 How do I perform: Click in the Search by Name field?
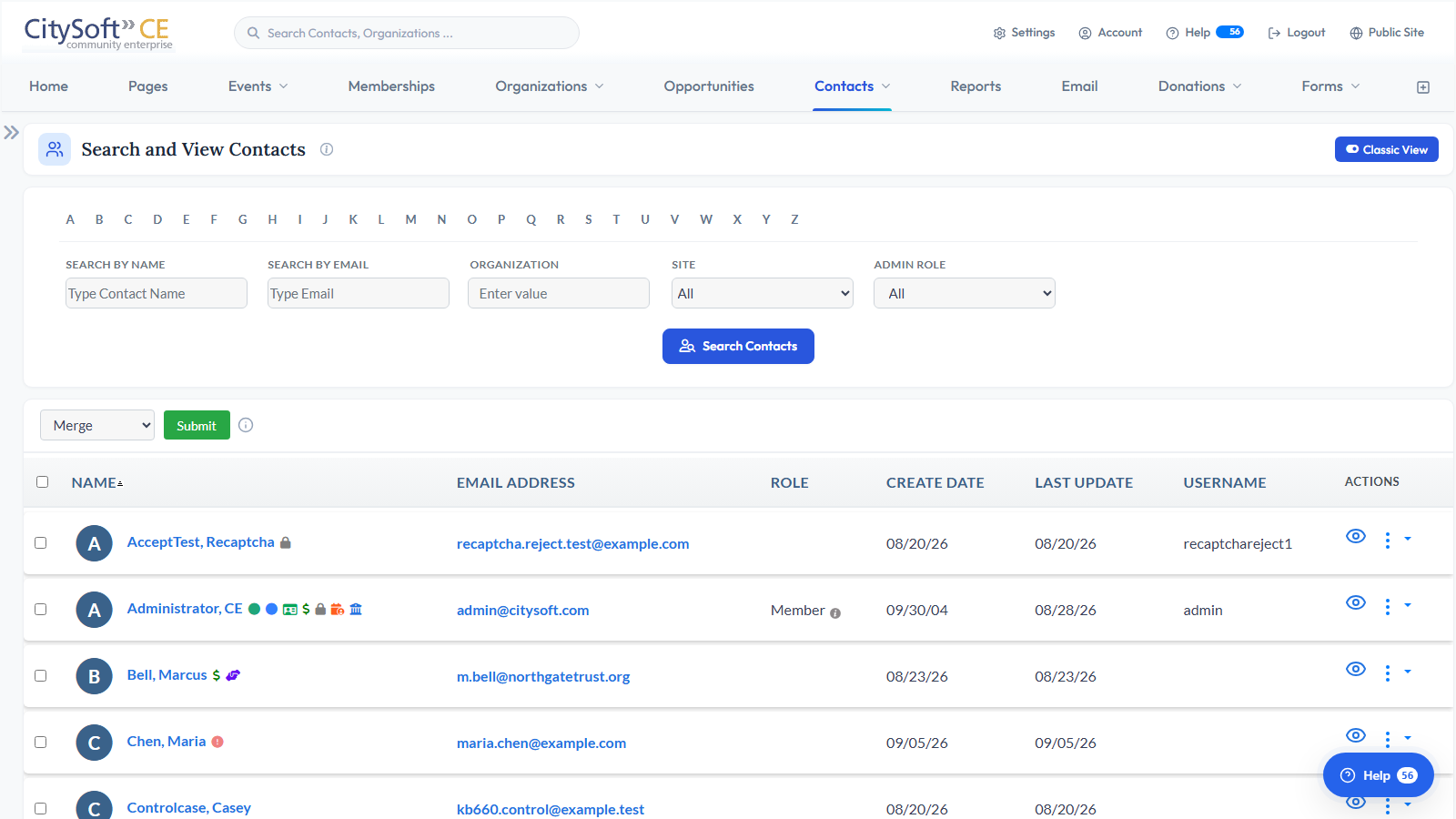click(x=157, y=293)
